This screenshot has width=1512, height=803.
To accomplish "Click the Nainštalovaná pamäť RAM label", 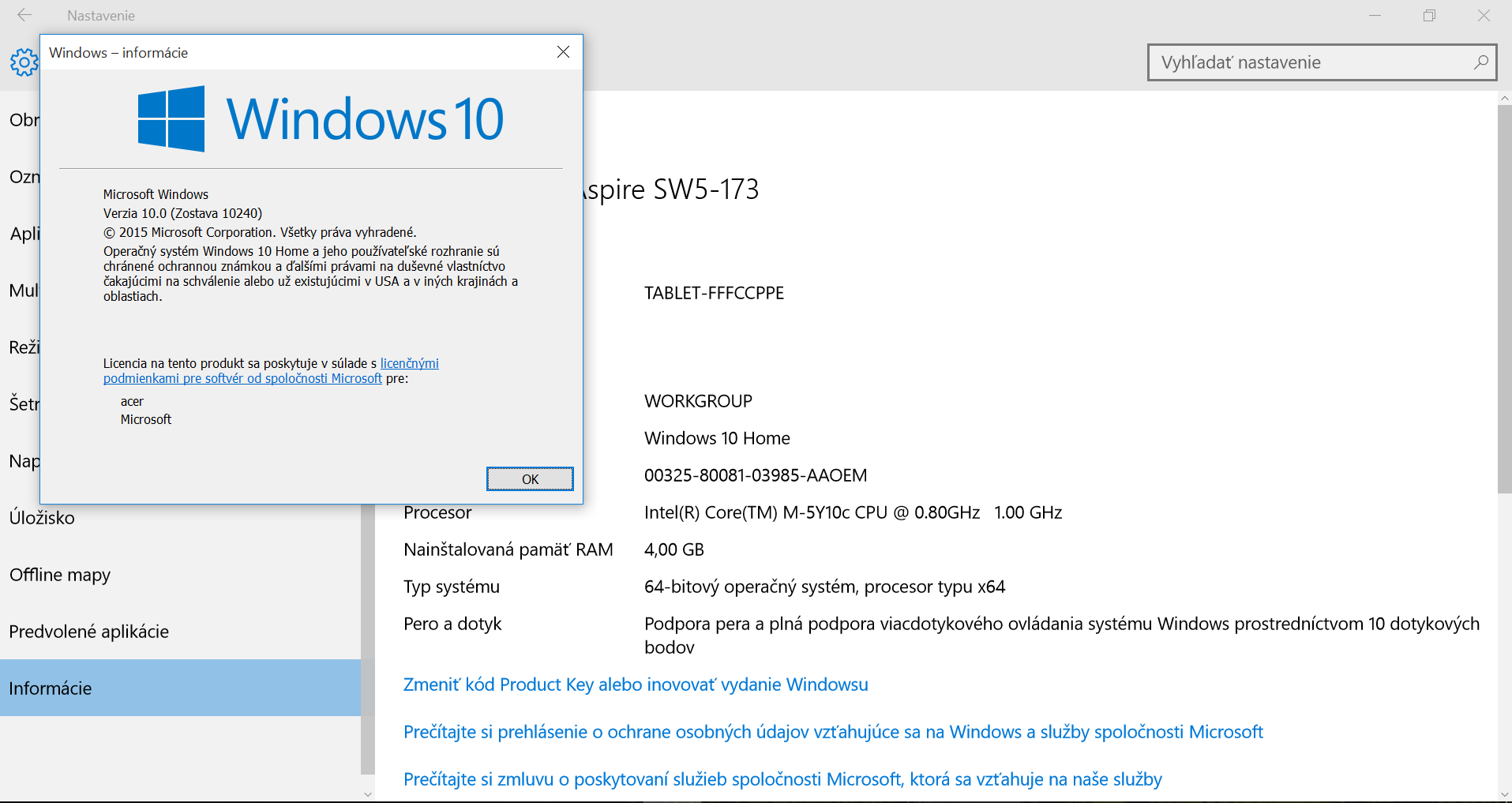I will tap(508, 550).
